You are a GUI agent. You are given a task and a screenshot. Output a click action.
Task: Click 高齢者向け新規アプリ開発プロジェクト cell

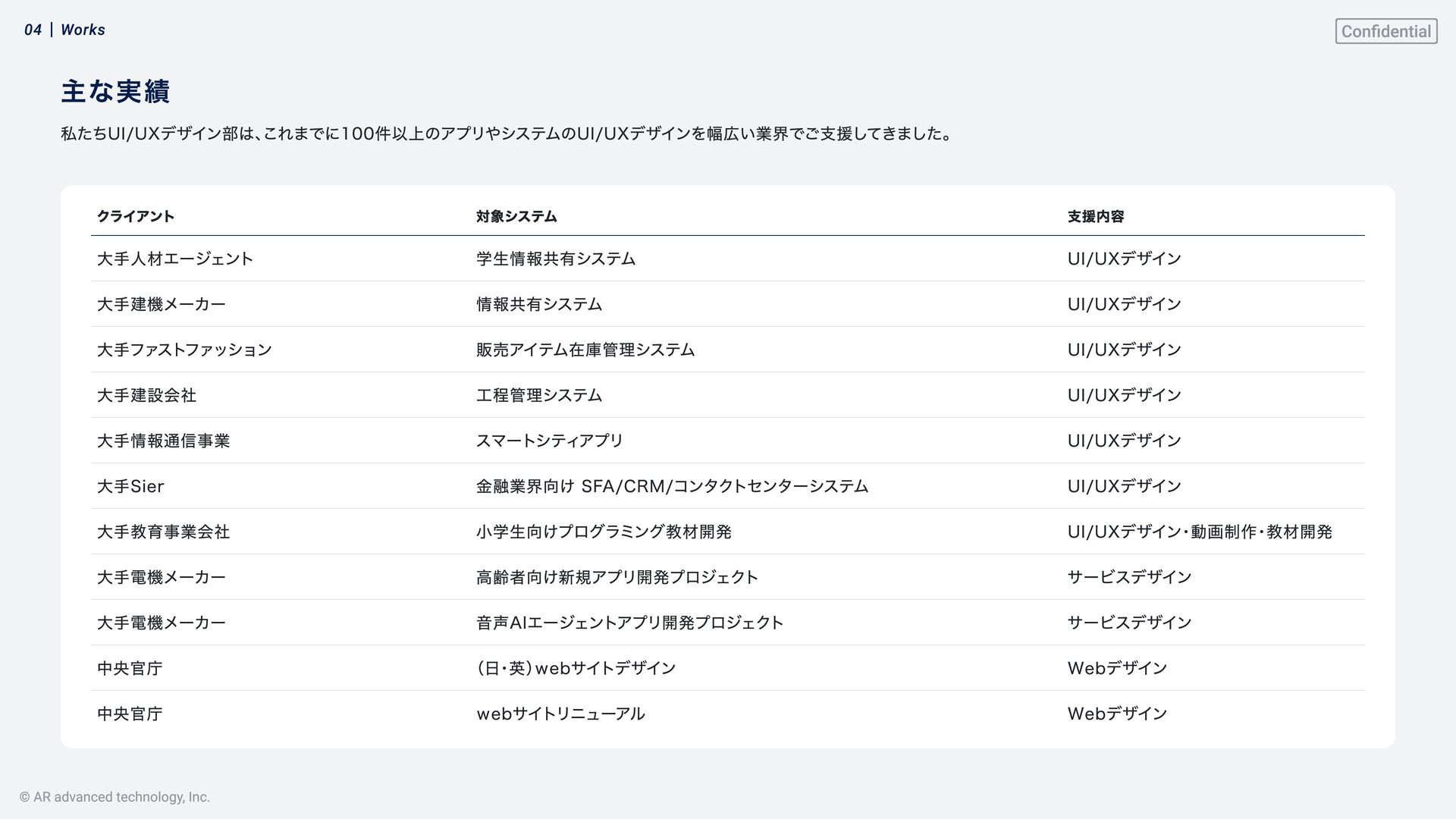617,577
